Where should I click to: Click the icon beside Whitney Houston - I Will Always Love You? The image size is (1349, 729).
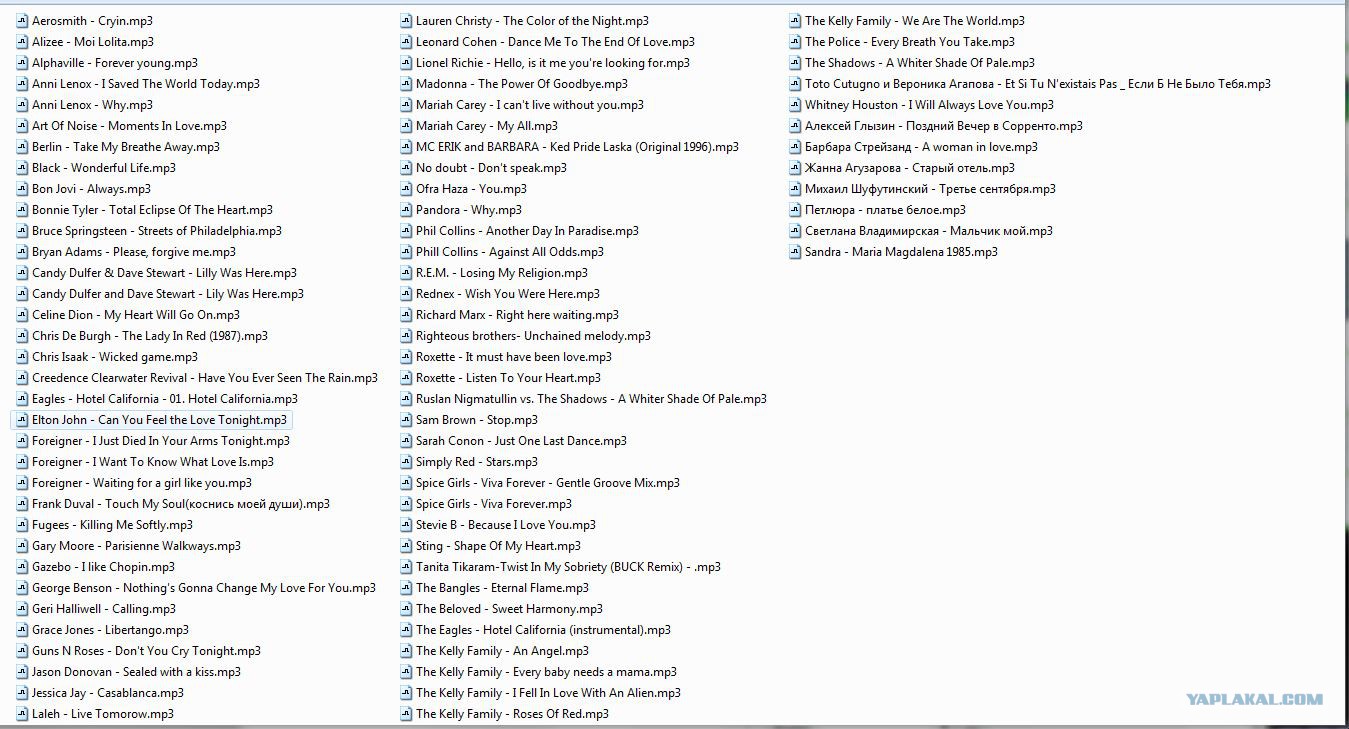tap(795, 105)
